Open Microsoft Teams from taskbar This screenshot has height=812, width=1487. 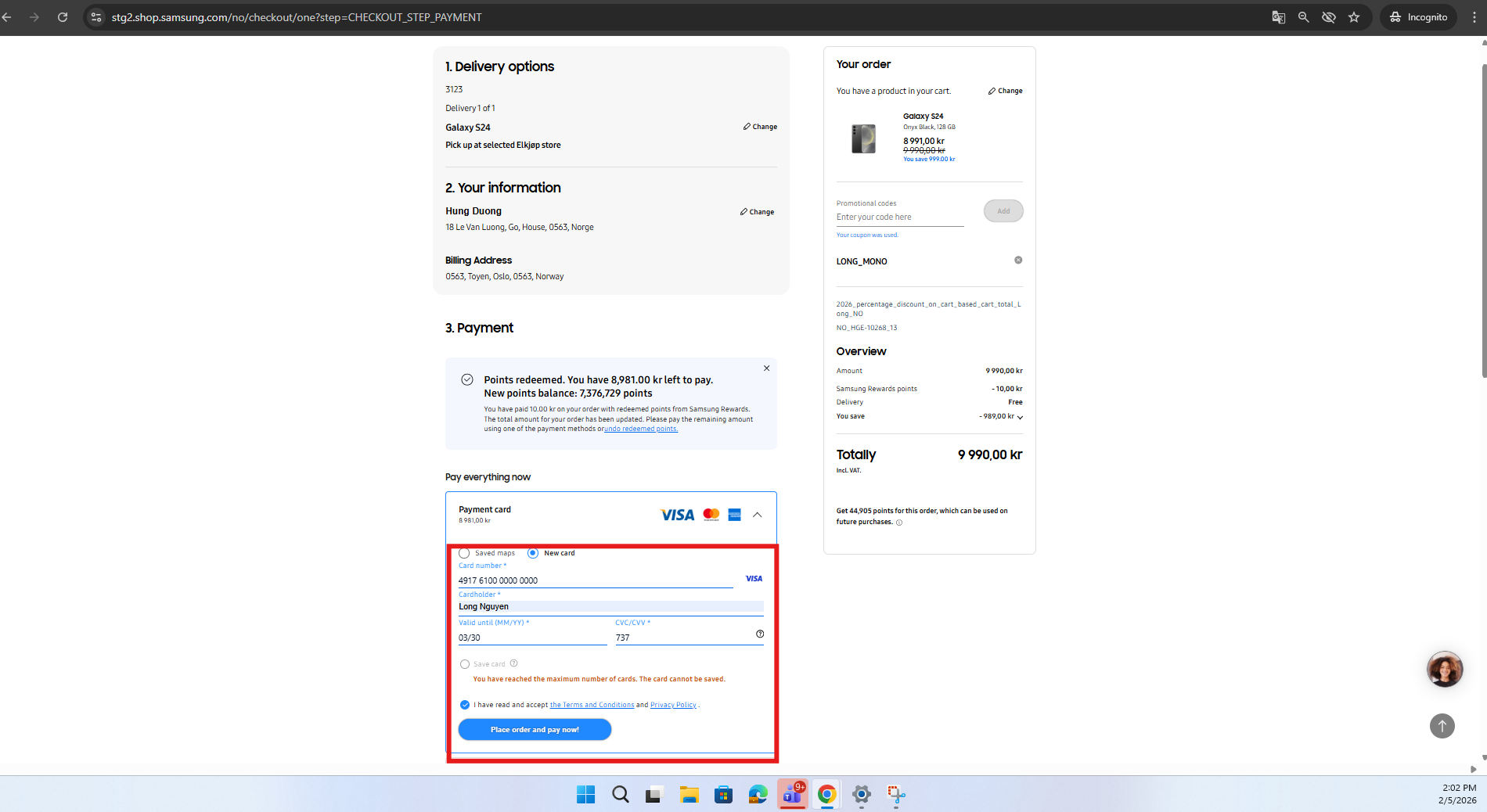[792, 795]
